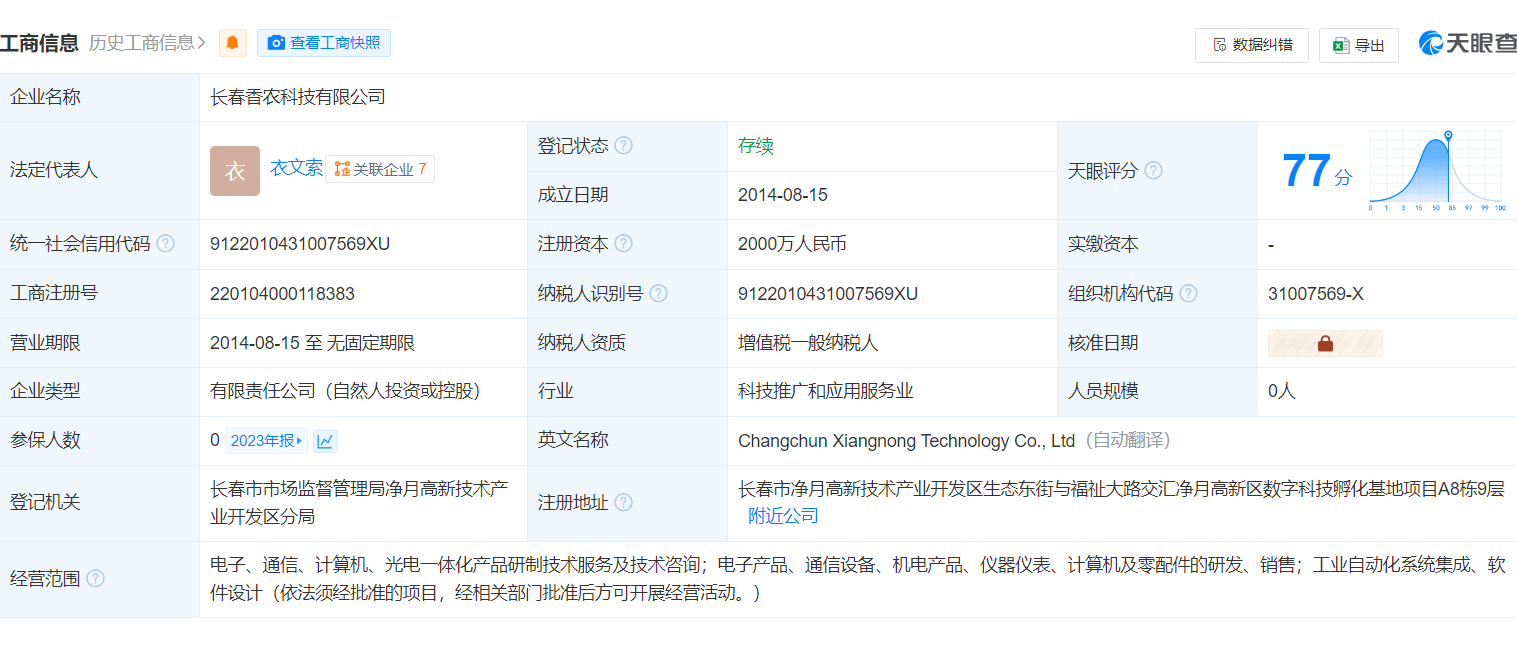Click the 天眼查 logo

click(x=1467, y=43)
